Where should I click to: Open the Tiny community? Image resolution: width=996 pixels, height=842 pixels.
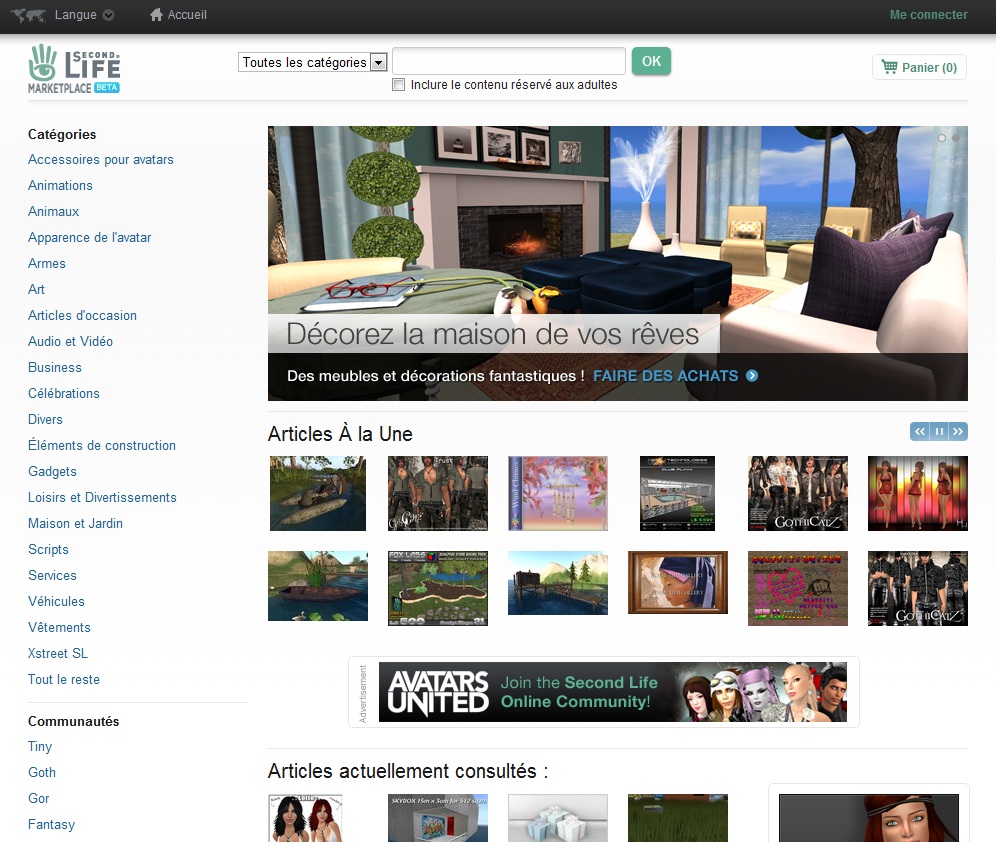[40, 747]
